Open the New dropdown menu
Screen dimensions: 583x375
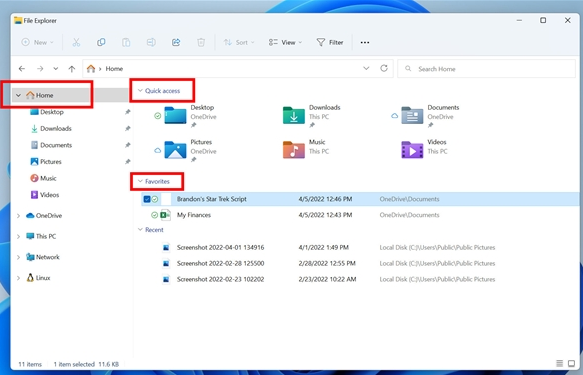(x=38, y=42)
